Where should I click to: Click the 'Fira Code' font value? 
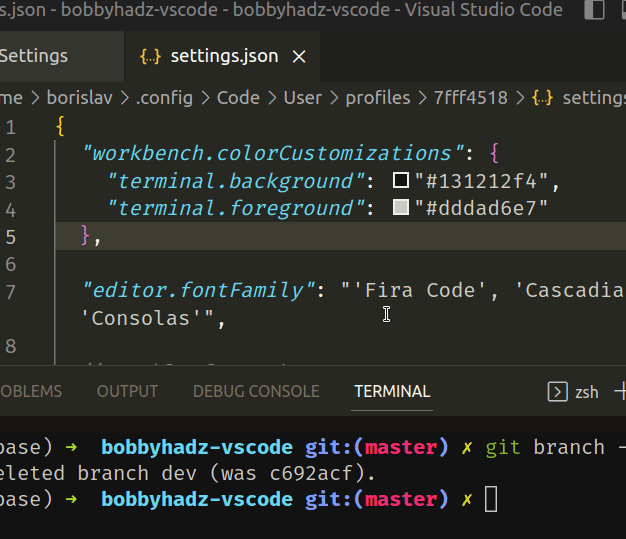tap(419, 290)
